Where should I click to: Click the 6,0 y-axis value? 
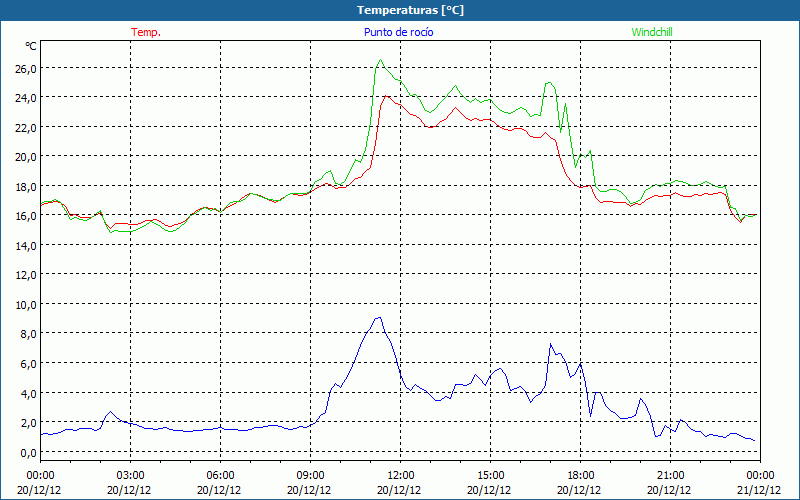tap(28, 363)
